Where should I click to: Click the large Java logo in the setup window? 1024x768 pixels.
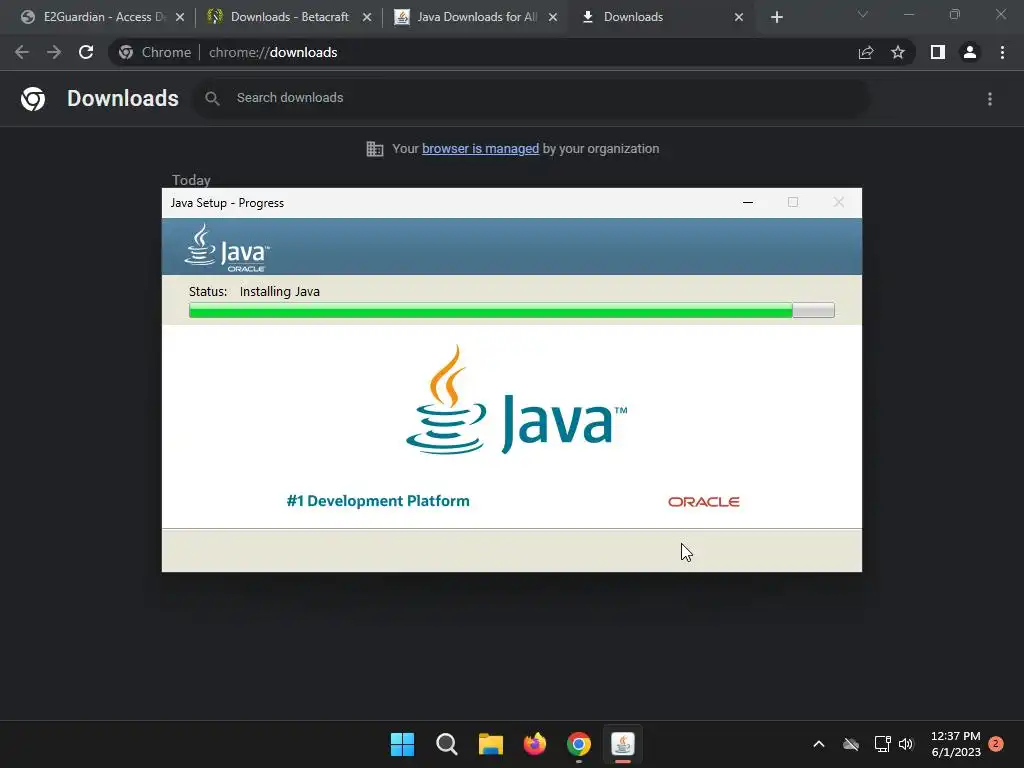[516, 400]
